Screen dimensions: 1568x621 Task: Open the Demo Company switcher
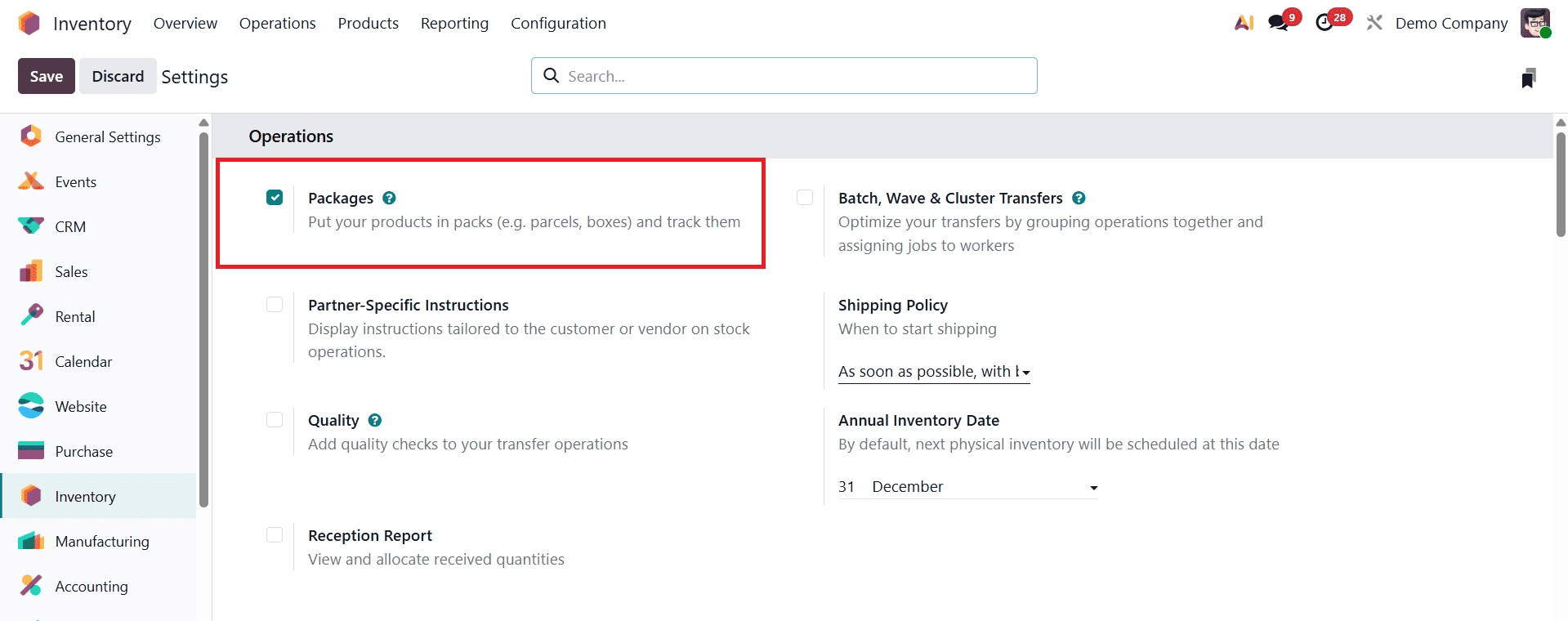click(x=1450, y=23)
